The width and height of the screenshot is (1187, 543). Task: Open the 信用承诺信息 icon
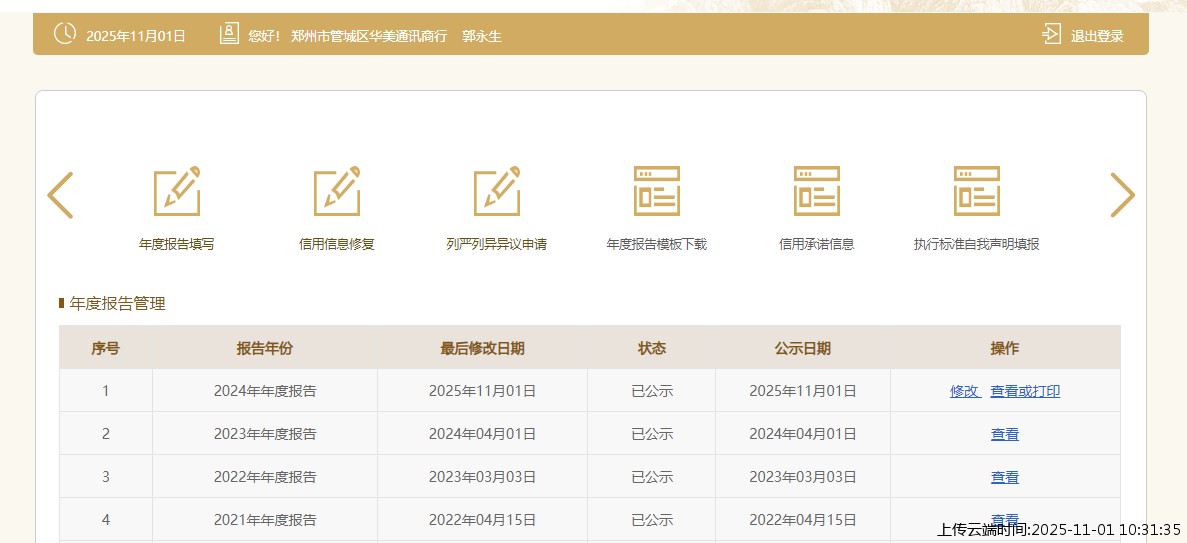(817, 191)
